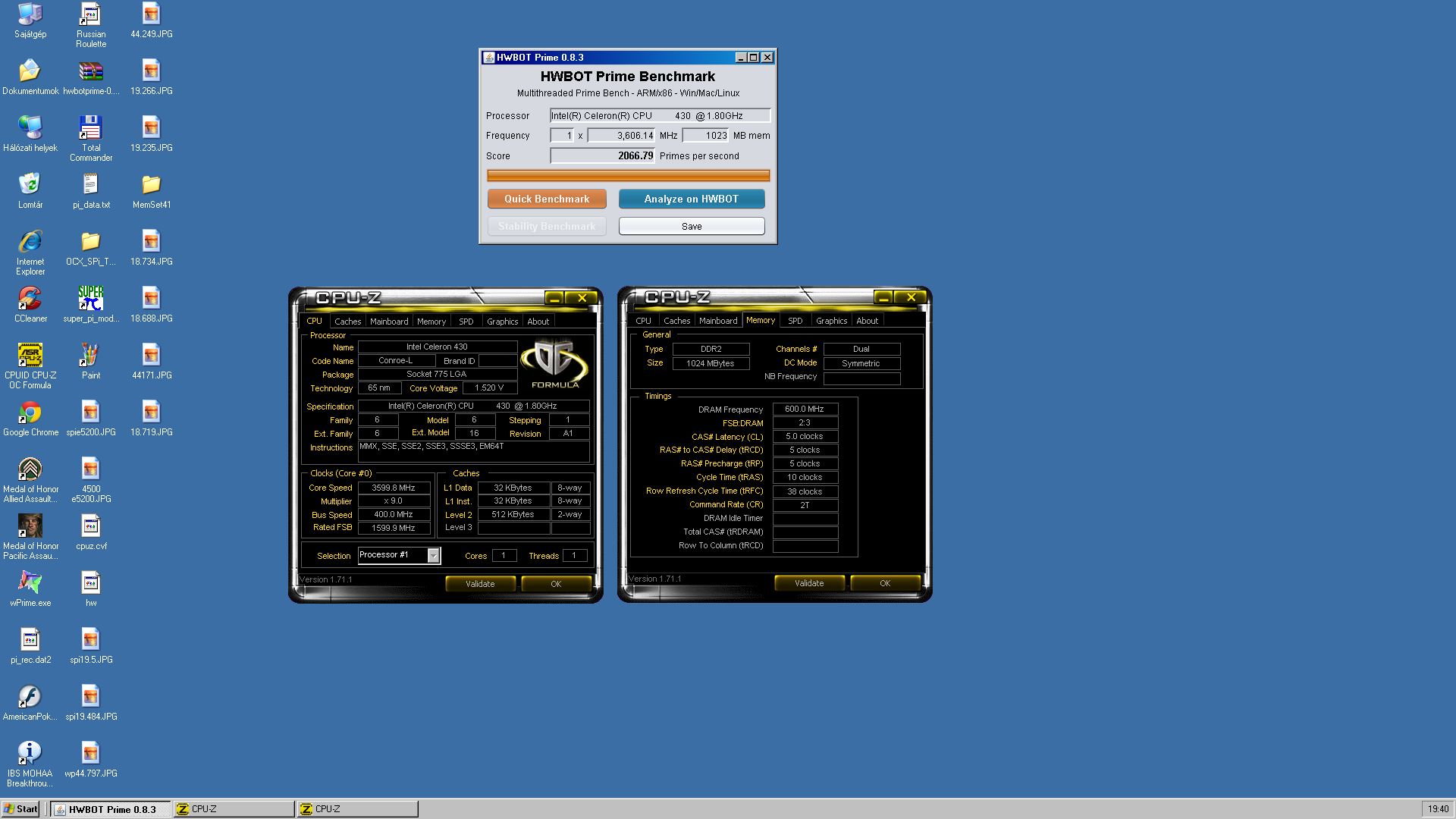Launch Medal of Honor Pacific Assault
Image resolution: width=1456 pixels, height=819 pixels.
(30, 537)
